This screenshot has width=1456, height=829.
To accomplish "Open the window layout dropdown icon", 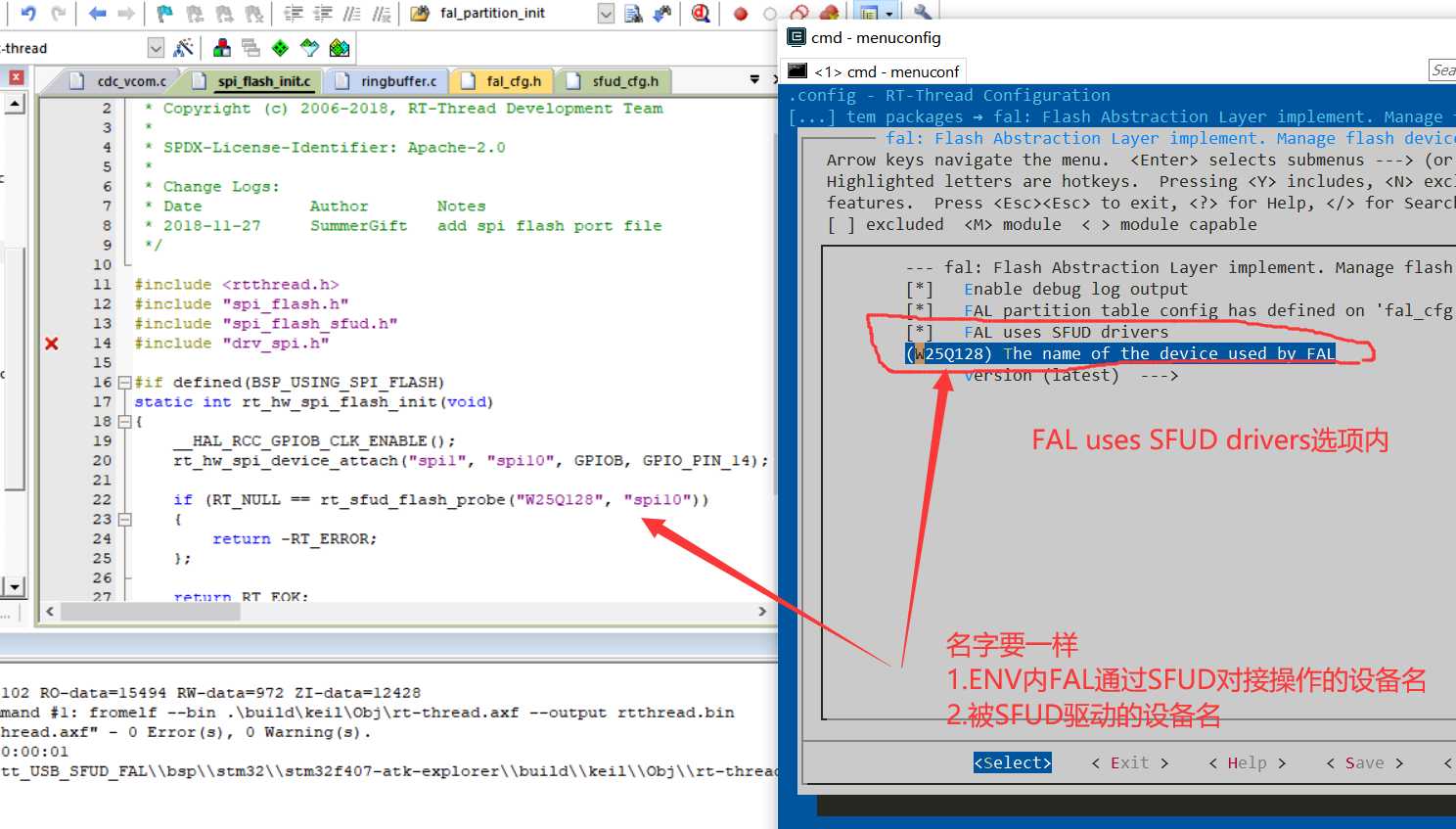I will 888,13.
